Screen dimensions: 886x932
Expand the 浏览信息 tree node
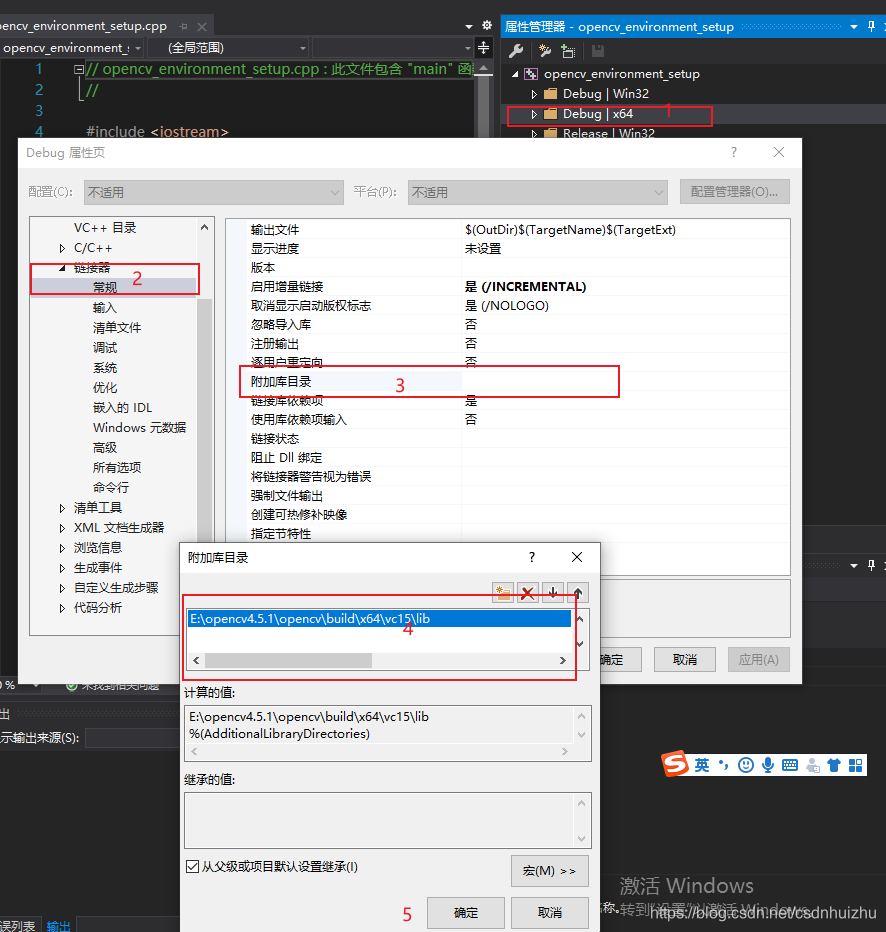[62, 548]
